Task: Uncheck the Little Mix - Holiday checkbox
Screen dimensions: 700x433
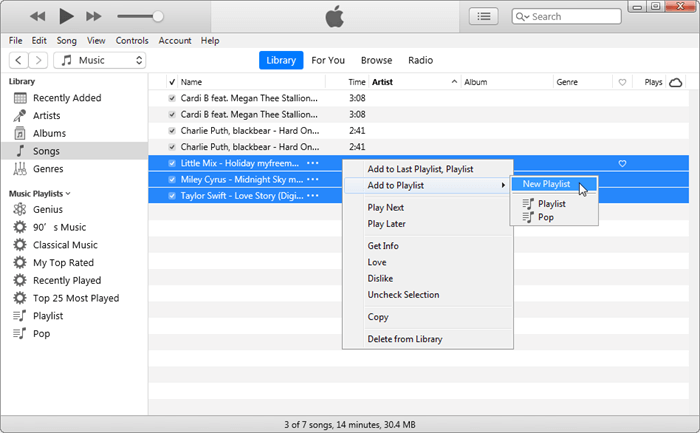Action: coord(172,163)
